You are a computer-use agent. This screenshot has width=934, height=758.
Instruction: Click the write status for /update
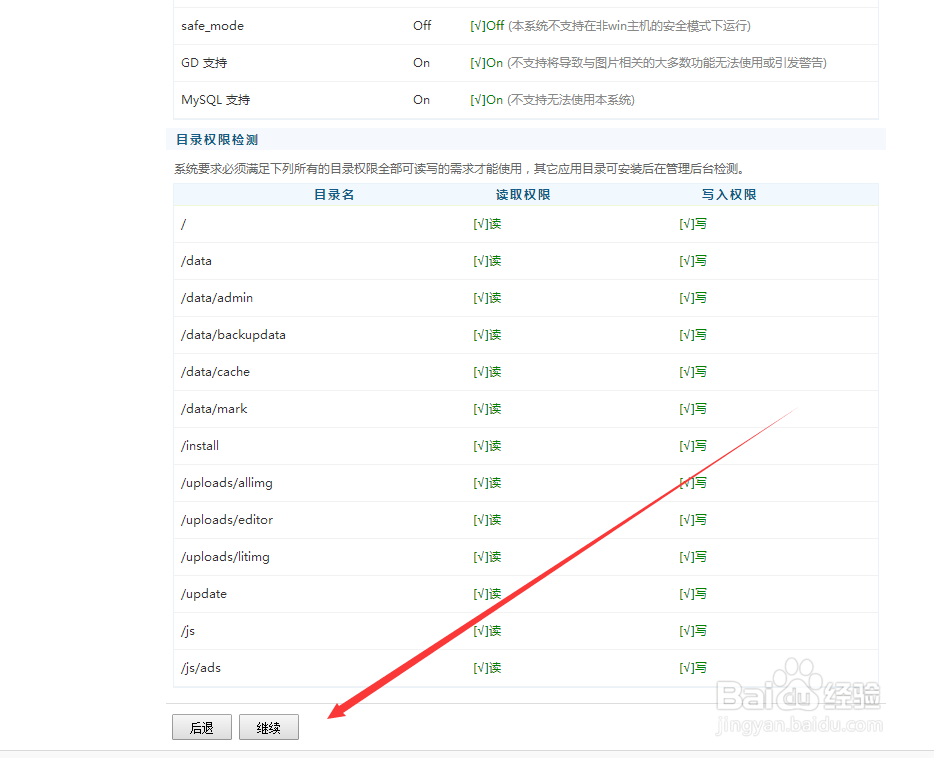click(693, 594)
